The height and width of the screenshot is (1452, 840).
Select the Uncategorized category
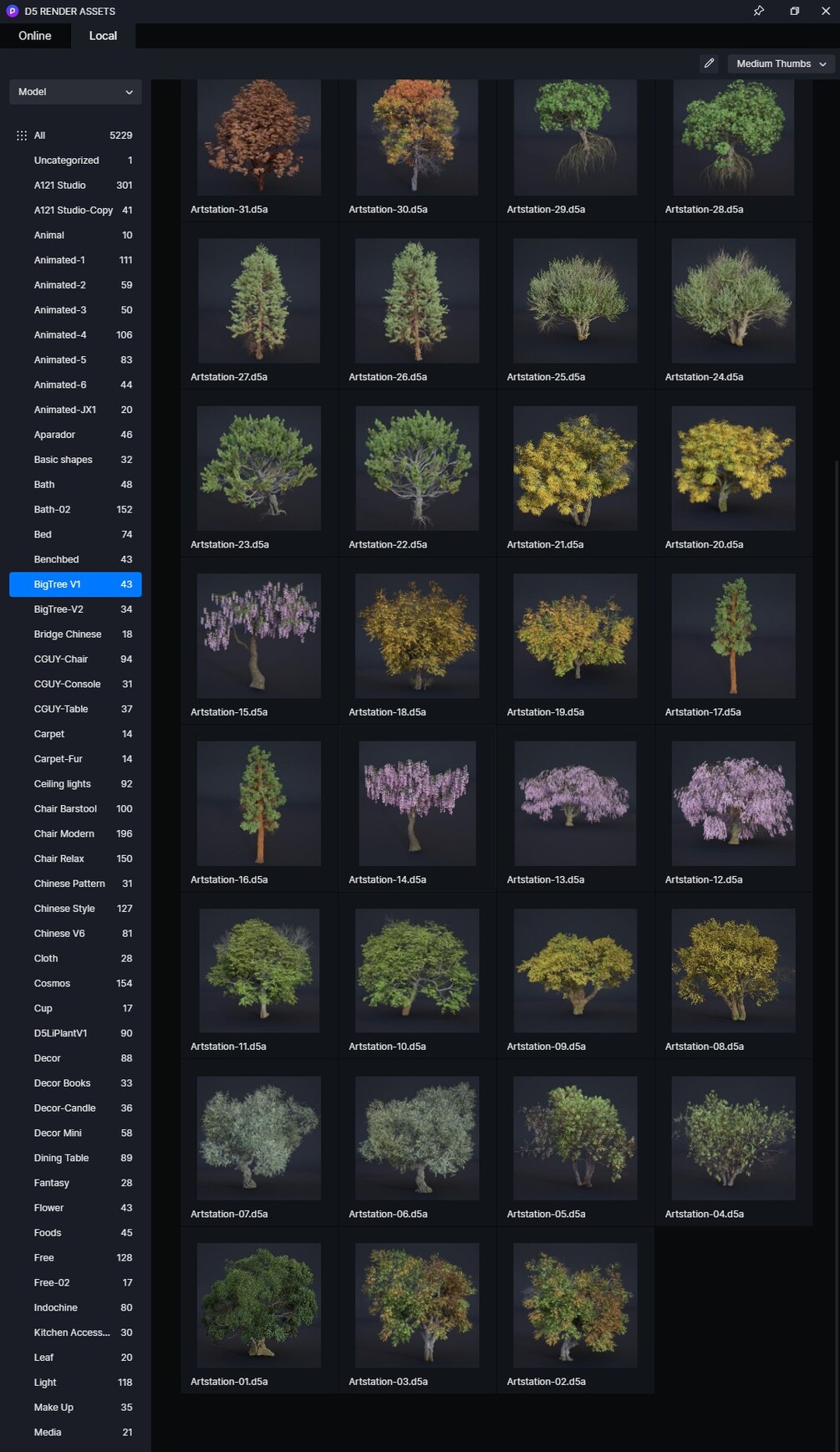75,160
